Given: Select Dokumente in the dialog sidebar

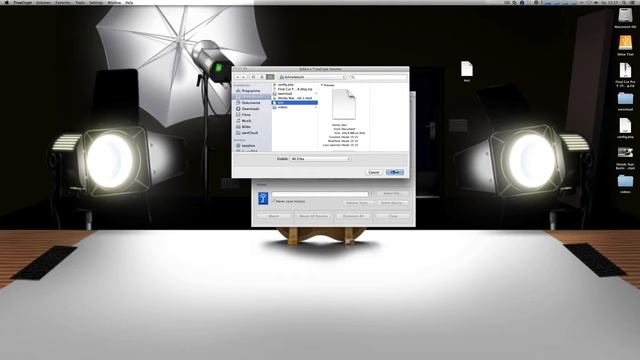Looking at the screenshot, I should (251, 103).
